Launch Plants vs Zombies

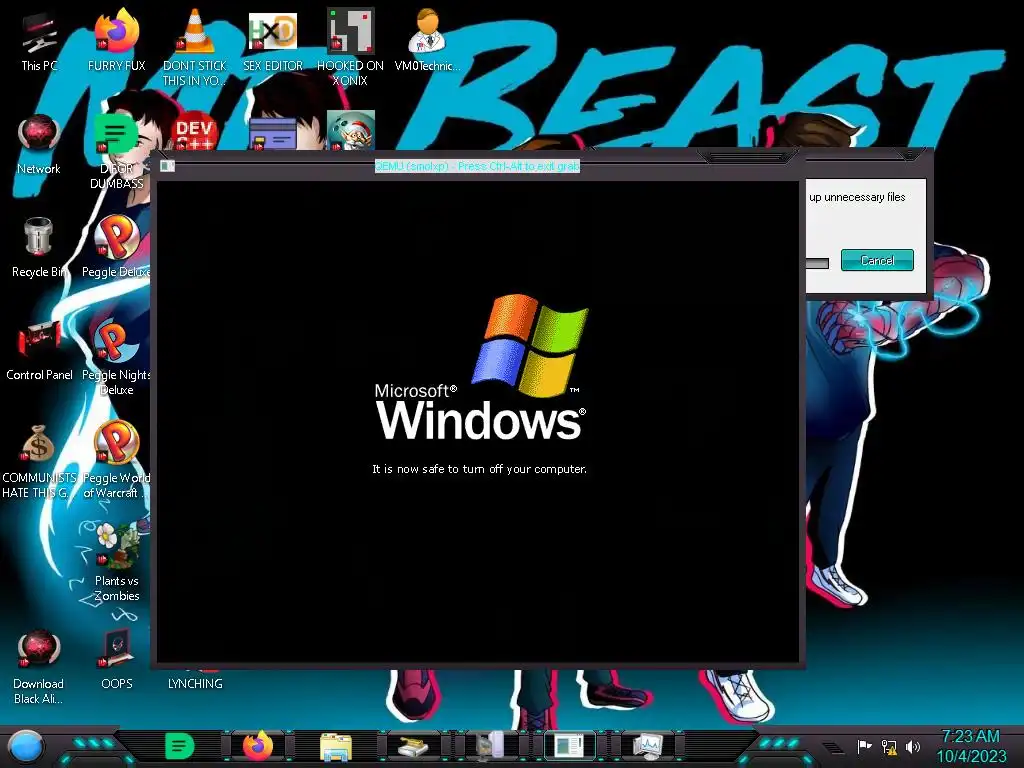116,562
